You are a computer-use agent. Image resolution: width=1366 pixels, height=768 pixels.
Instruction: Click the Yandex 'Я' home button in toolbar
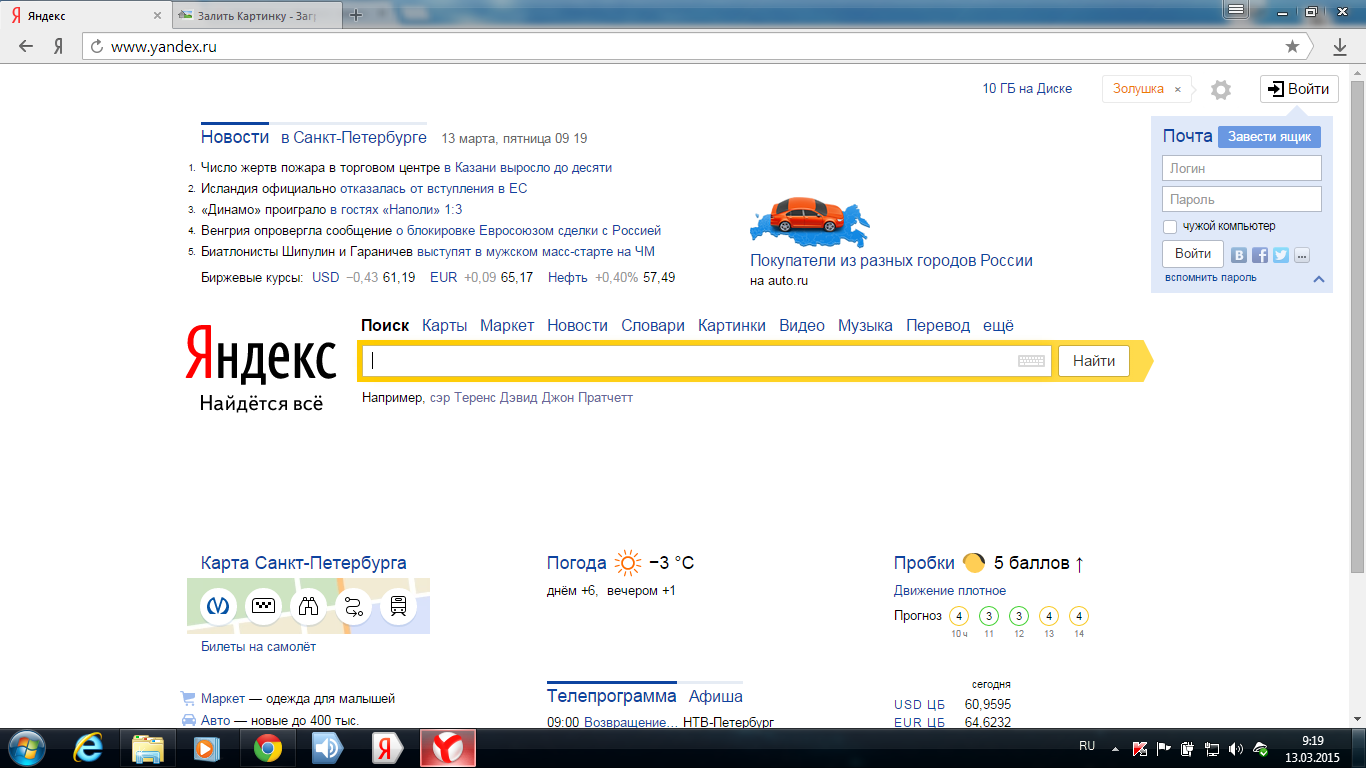pos(59,46)
